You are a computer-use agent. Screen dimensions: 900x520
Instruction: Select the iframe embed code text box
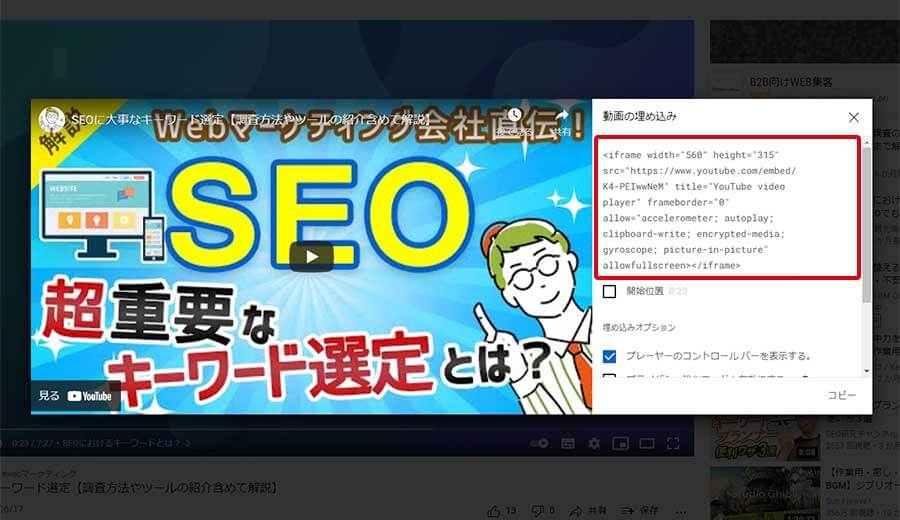pyautogui.click(x=728, y=208)
